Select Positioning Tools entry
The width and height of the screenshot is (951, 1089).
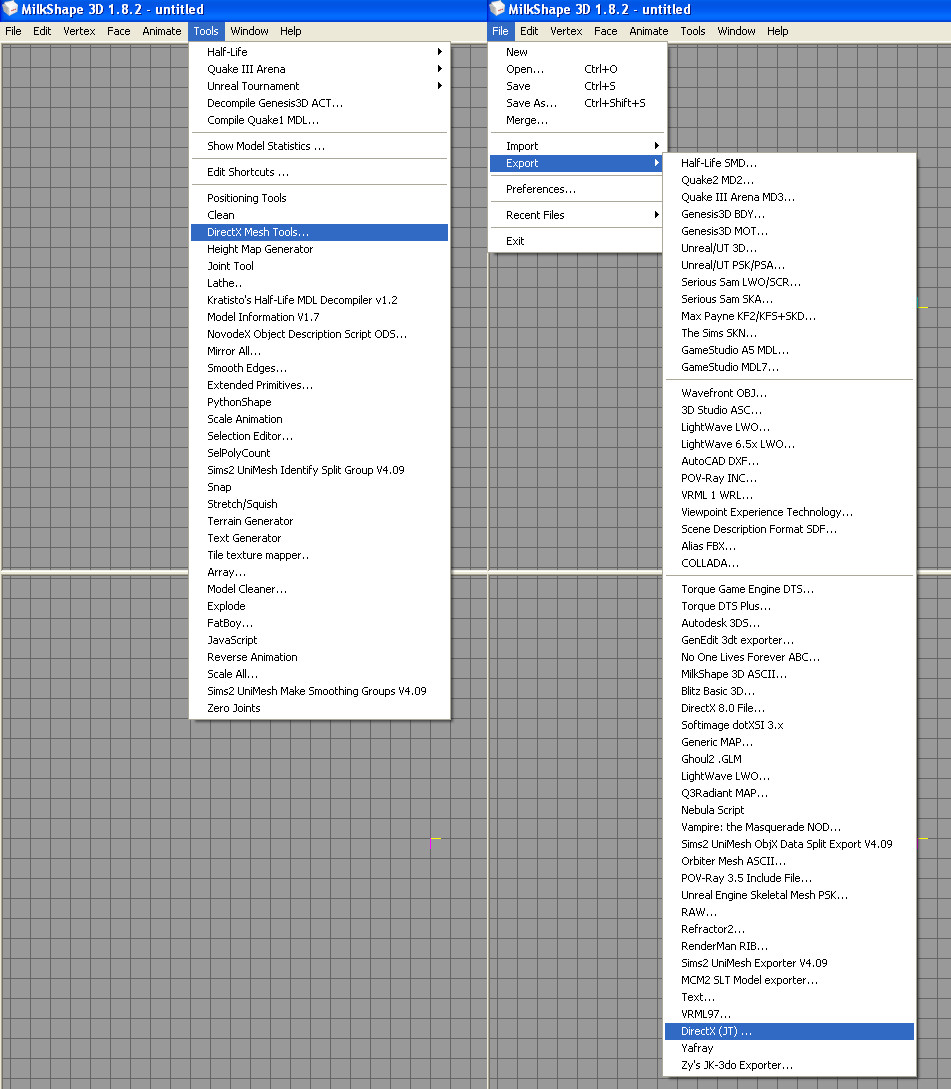pyautogui.click(x=319, y=198)
